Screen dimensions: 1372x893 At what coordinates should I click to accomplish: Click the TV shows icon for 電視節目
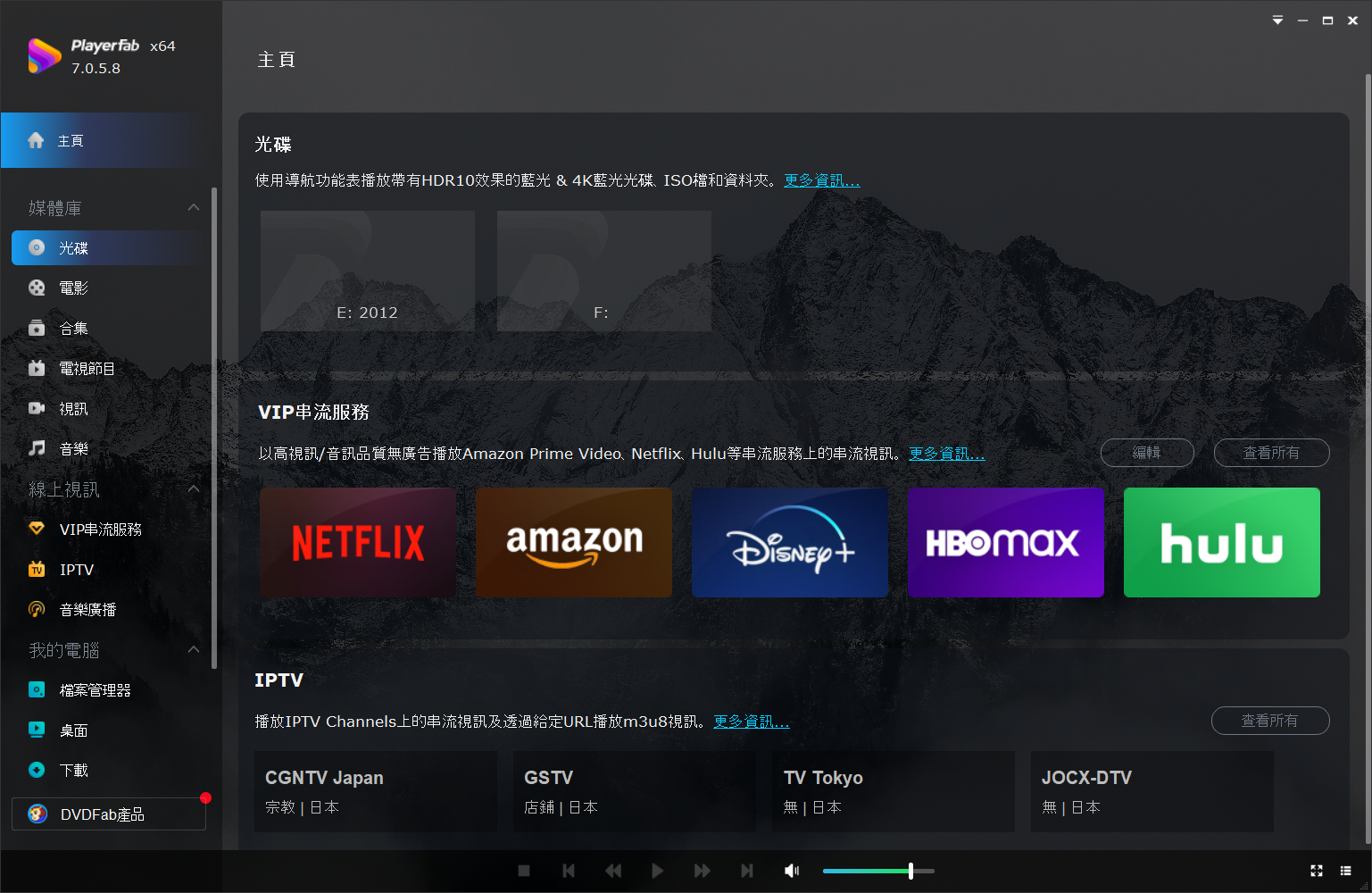pos(37,368)
